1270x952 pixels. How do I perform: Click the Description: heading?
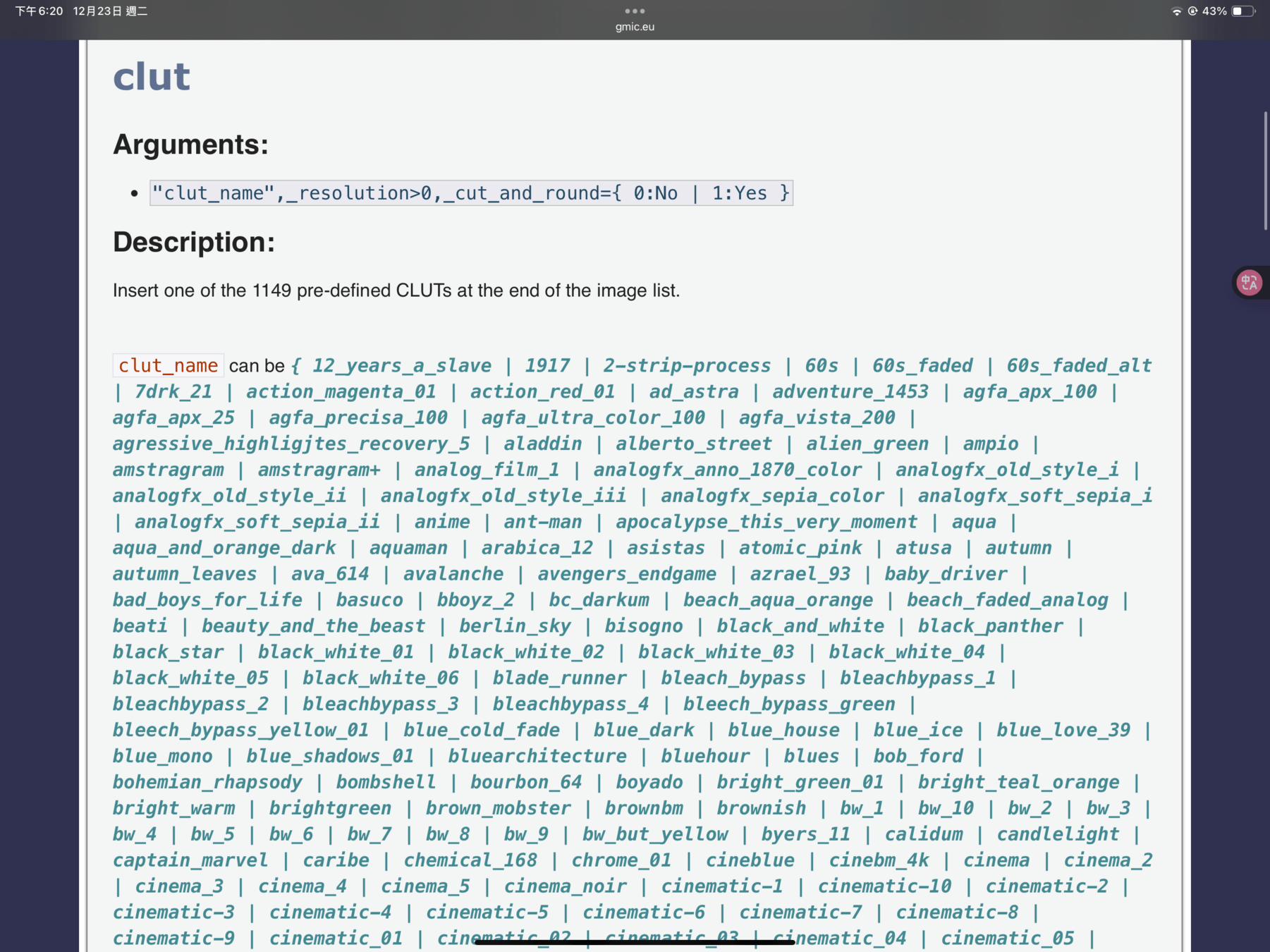pyautogui.click(x=194, y=242)
